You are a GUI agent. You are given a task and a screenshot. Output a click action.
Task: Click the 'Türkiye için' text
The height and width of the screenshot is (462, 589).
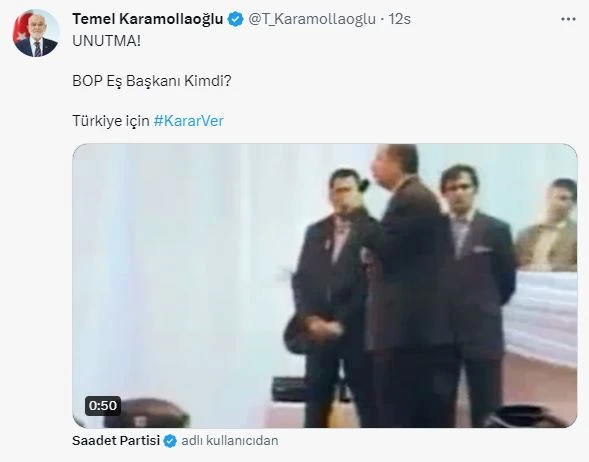[111, 121]
